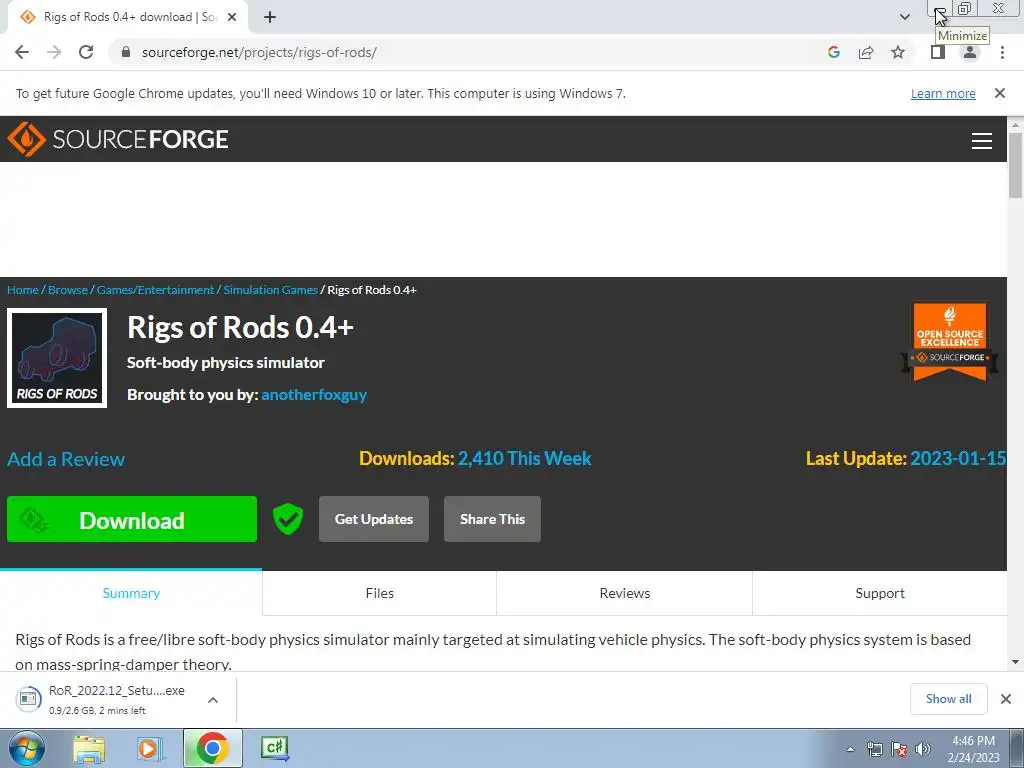Click the browser back arrow
This screenshot has width=1024, height=768.
tap(22, 52)
